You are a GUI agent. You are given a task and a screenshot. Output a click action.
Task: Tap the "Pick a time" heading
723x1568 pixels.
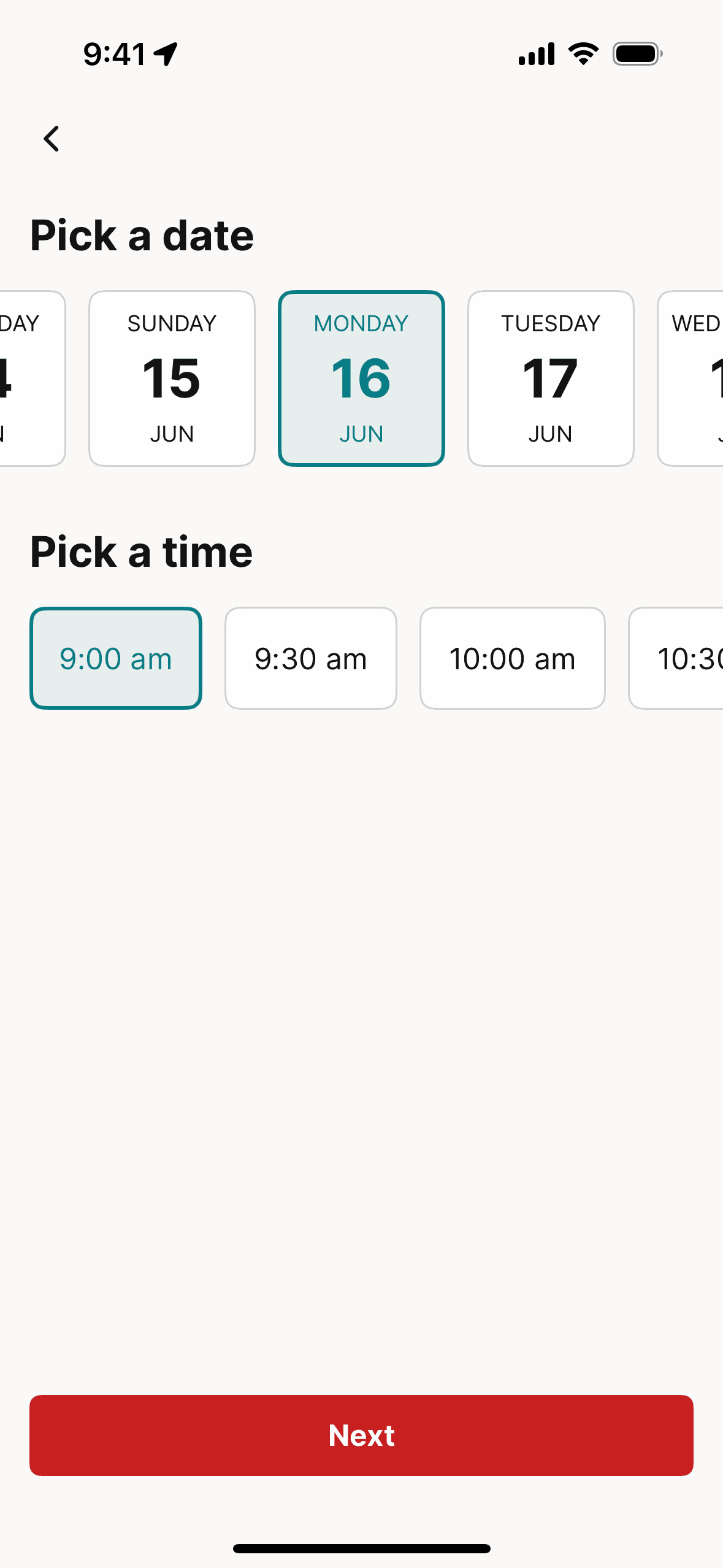pos(141,552)
